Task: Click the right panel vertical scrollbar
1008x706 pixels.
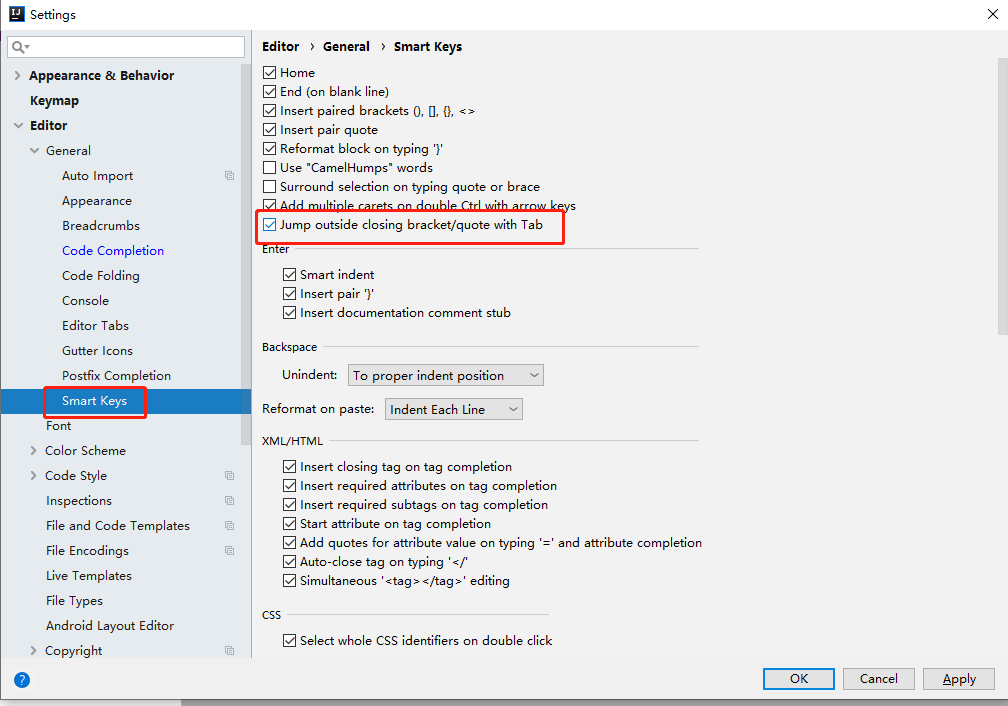Action: (1003, 196)
